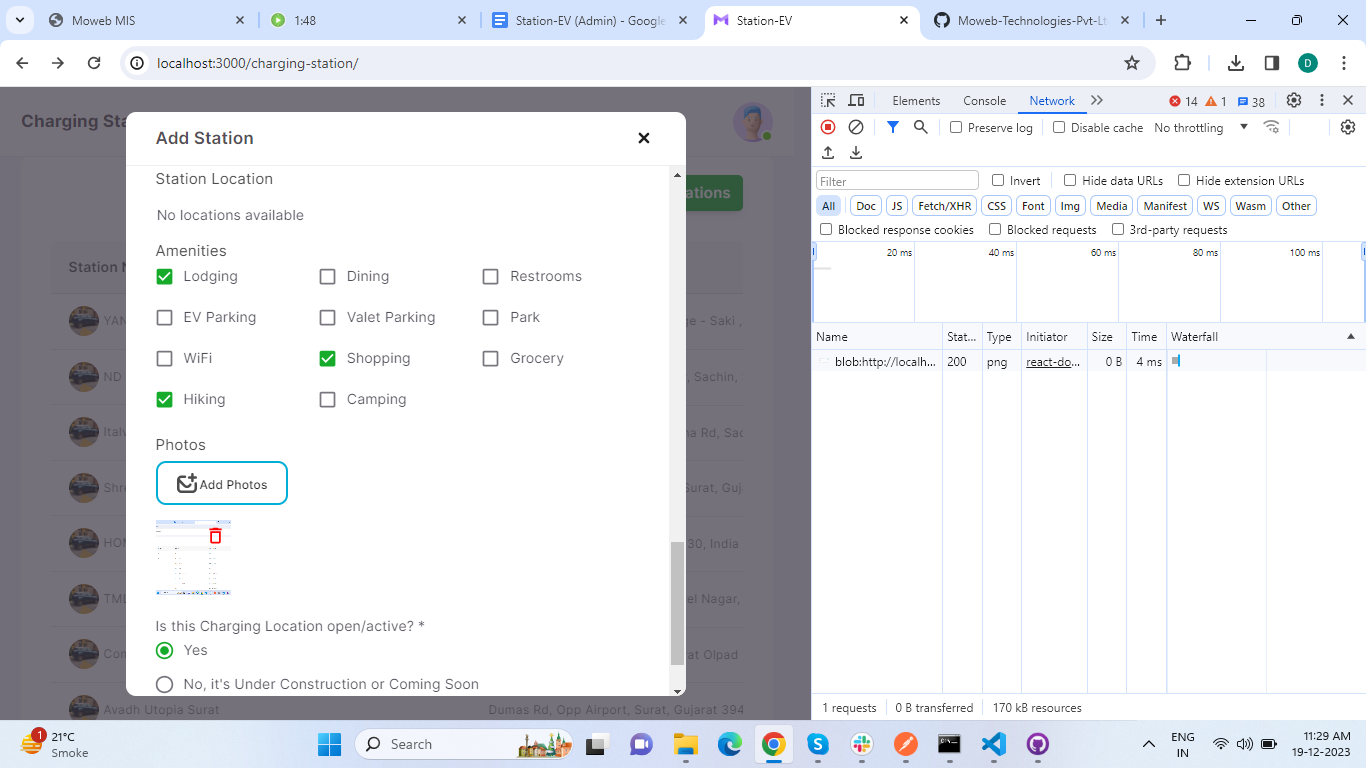Image resolution: width=1366 pixels, height=768 pixels.
Task: Click the network filter funnel icon
Action: pos(893,127)
